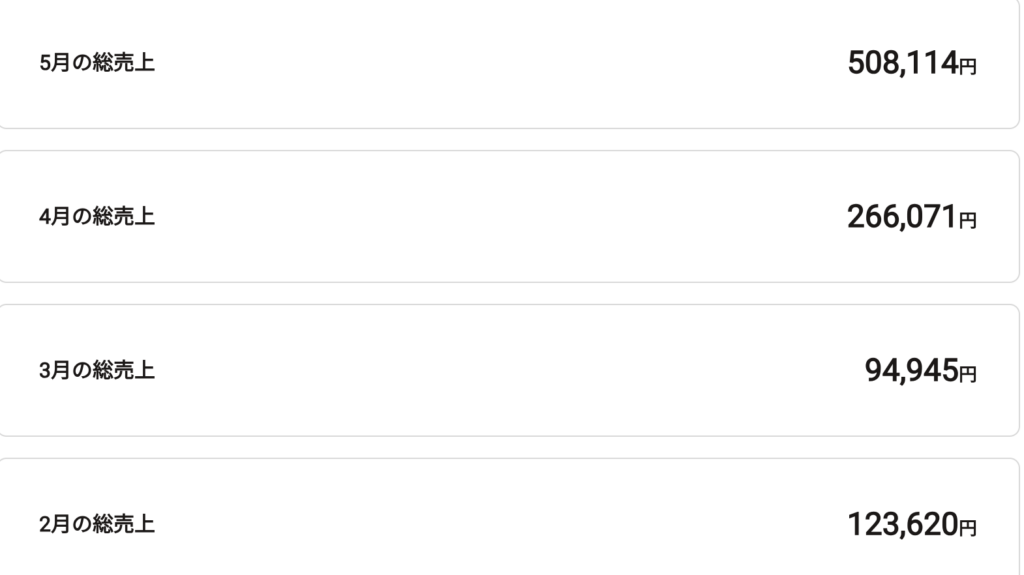Click the 5月の総売上 label
The width and height of the screenshot is (1024, 575).
click(97, 64)
